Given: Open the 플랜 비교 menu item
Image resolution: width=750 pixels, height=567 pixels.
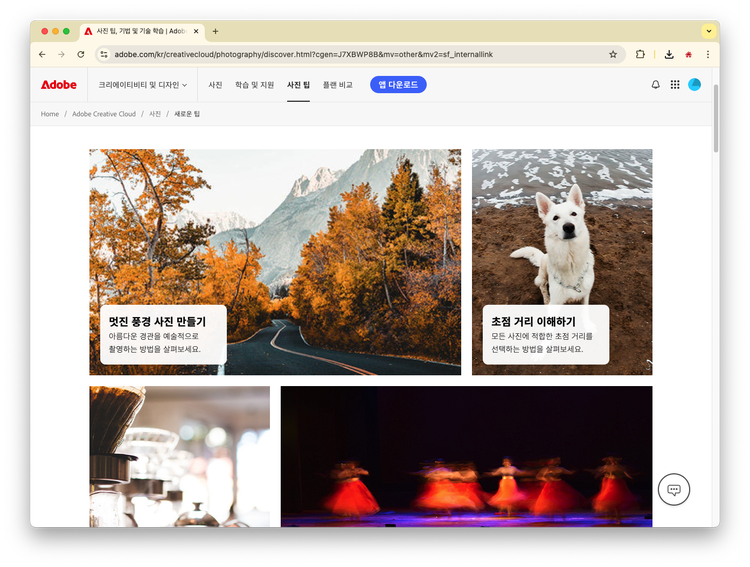Looking at the screenshot, I should (338, 85).
